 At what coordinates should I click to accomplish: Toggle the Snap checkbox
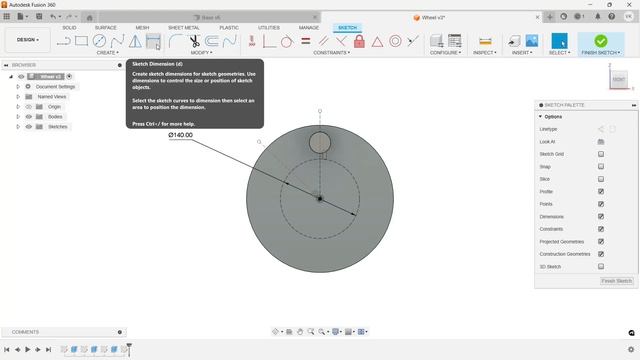(601, 167)
